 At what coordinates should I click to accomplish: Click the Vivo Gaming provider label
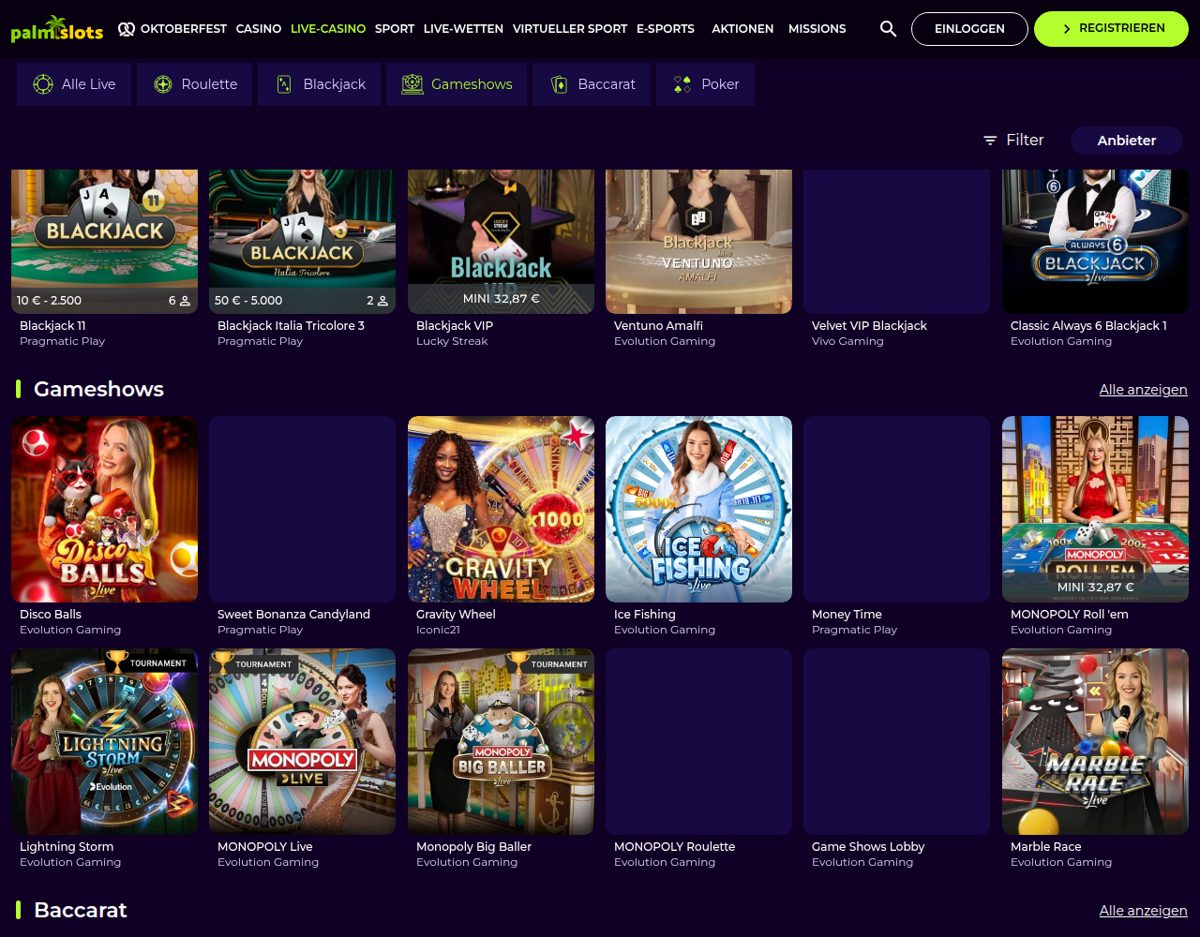pyautogui.click(x=847, y=341)
